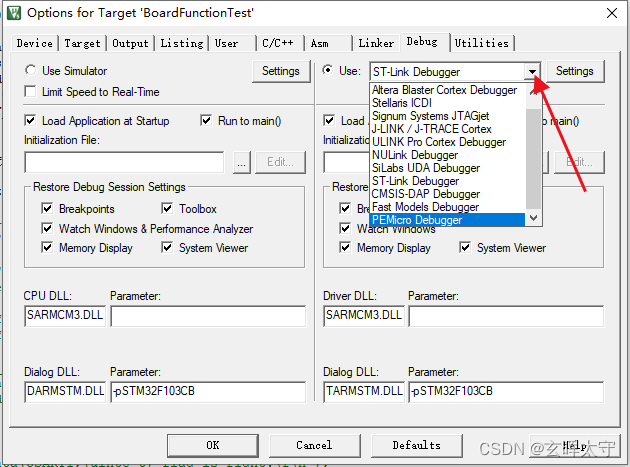The height and width of the screenshot is (467, 630).
Task: Toggle Watch Windows & Performance Analyzer checkbox
Action: click(47, 228)
